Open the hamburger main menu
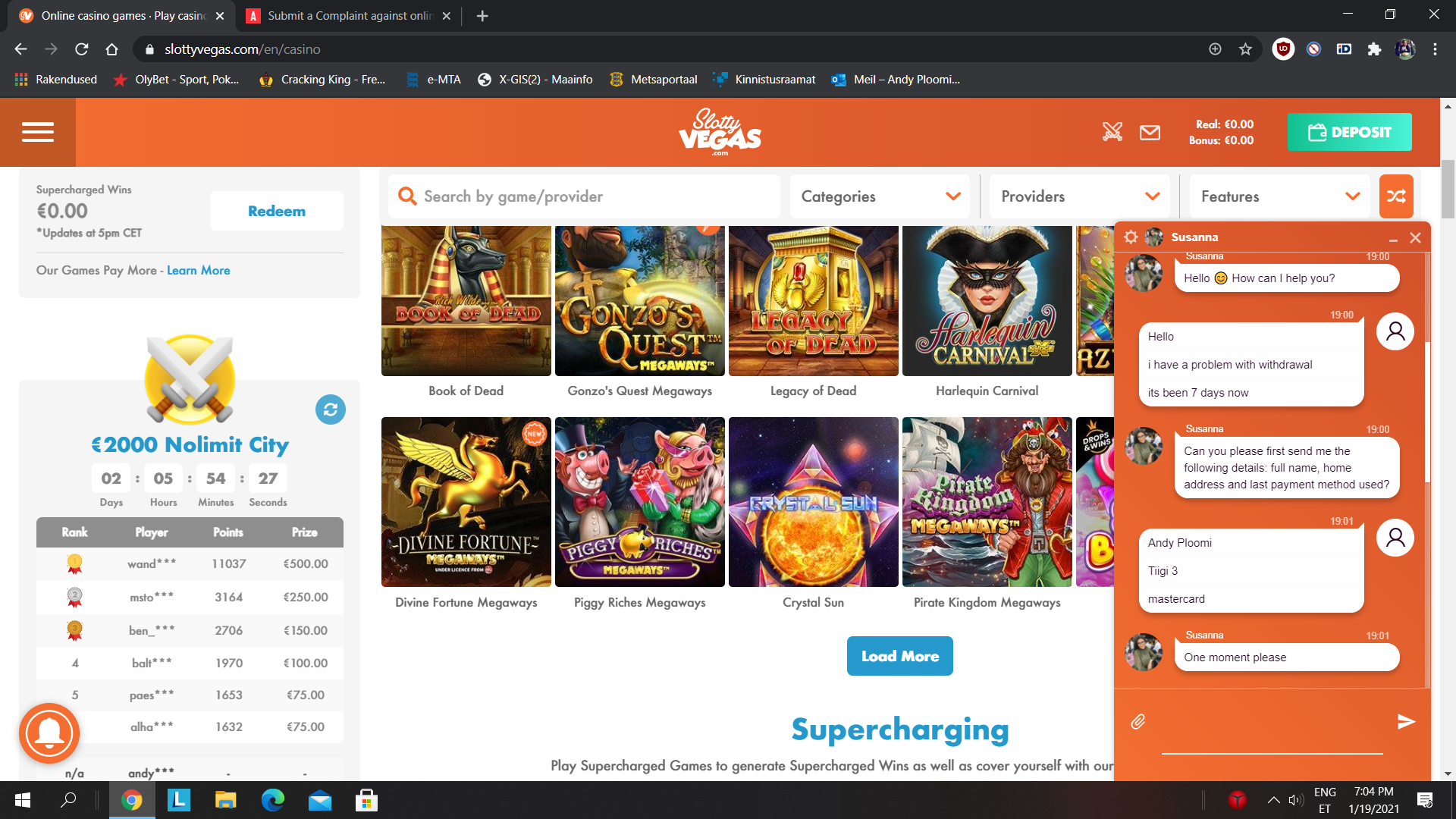Screen dimensions: 1456x819 click(38, 132)
